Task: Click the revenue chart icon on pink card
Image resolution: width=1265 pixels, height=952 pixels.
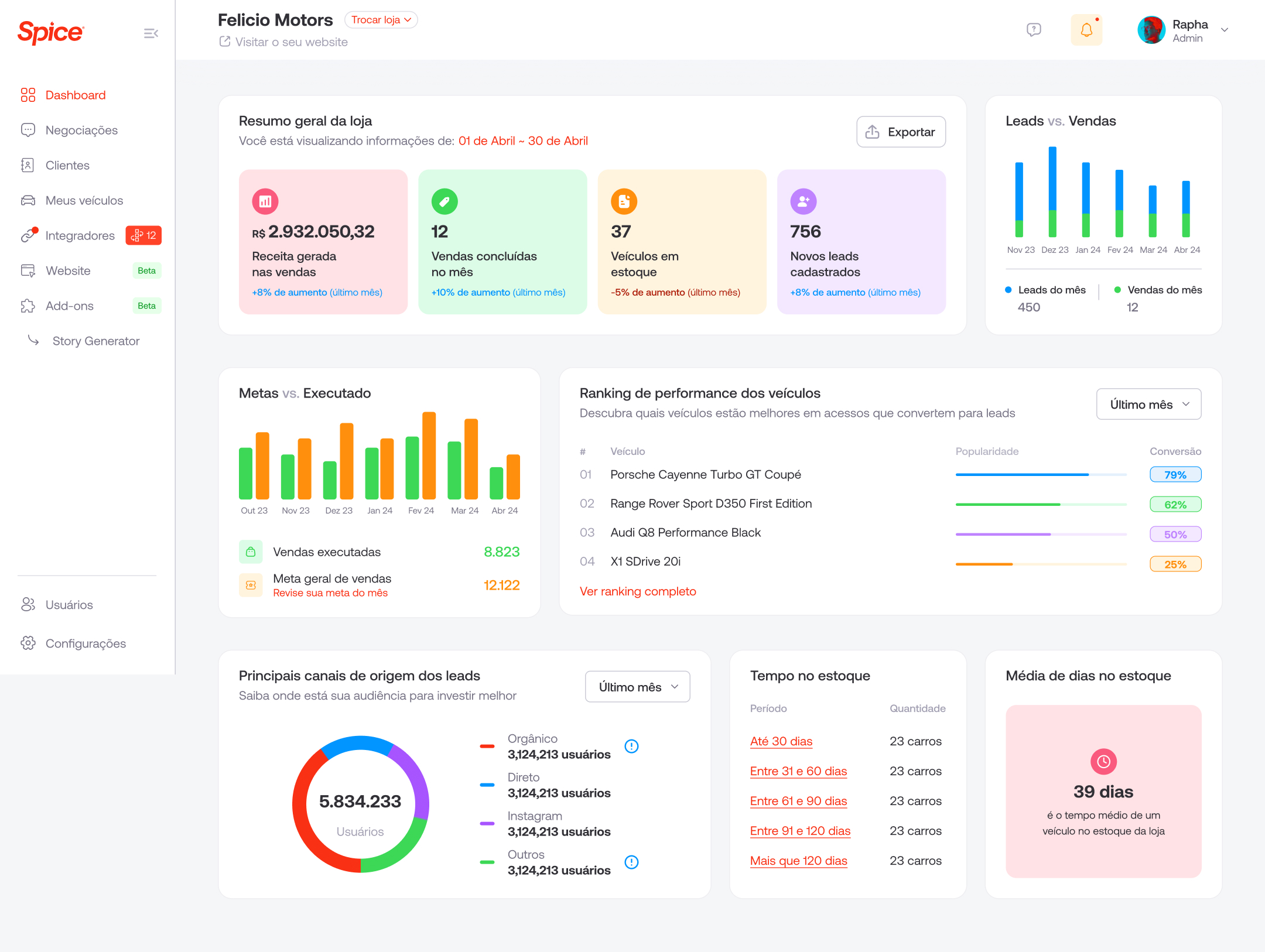Action: point(265,201)
